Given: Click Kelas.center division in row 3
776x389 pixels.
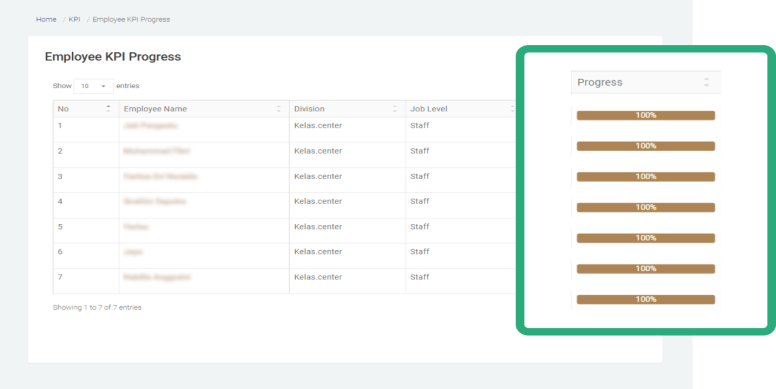Looking at the screenshot, I should click(x=318, y=176).
